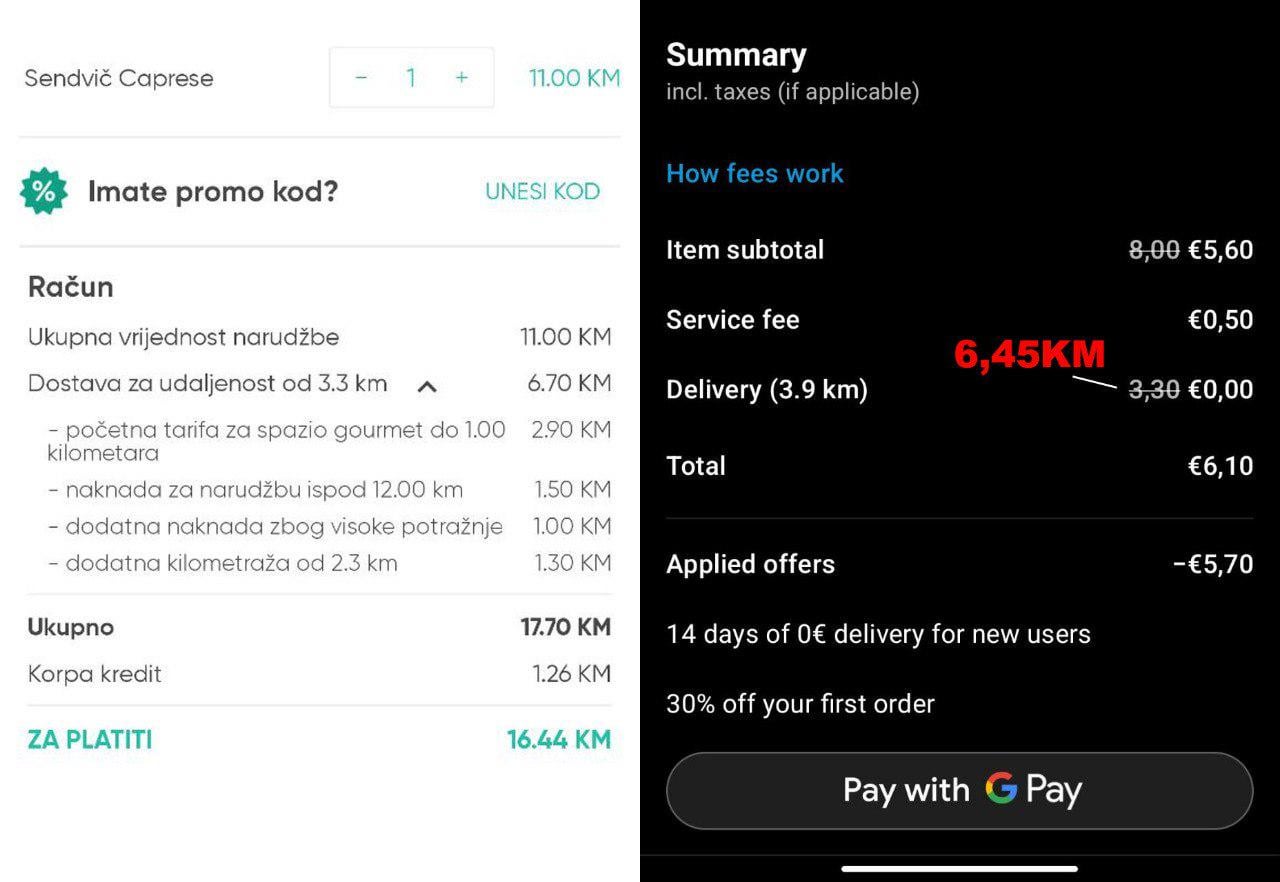
Task: Click the ZA PLATITI total label
Action: 90,740
